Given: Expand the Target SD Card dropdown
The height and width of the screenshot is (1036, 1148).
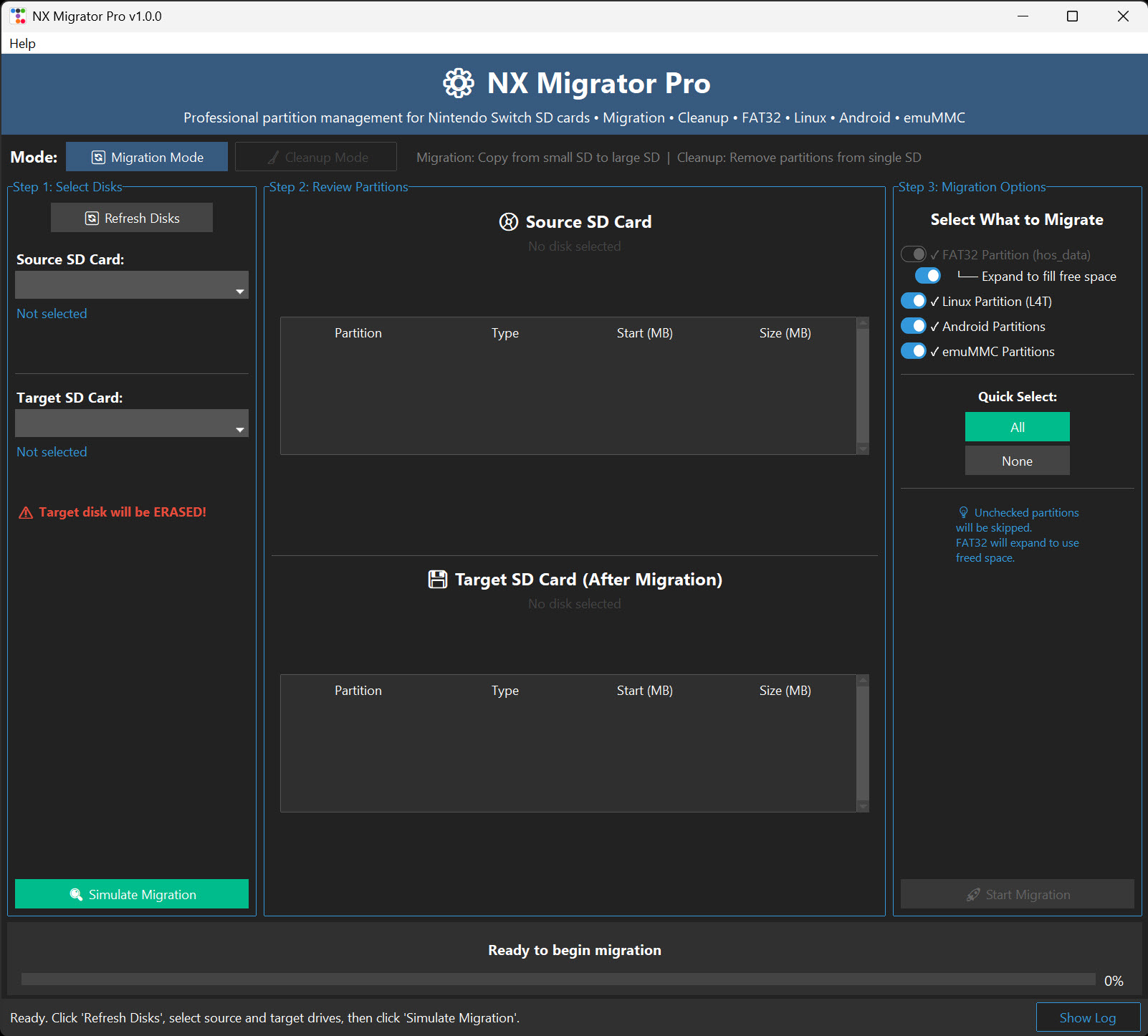Looking at the screenshot, I should point(132,423).
